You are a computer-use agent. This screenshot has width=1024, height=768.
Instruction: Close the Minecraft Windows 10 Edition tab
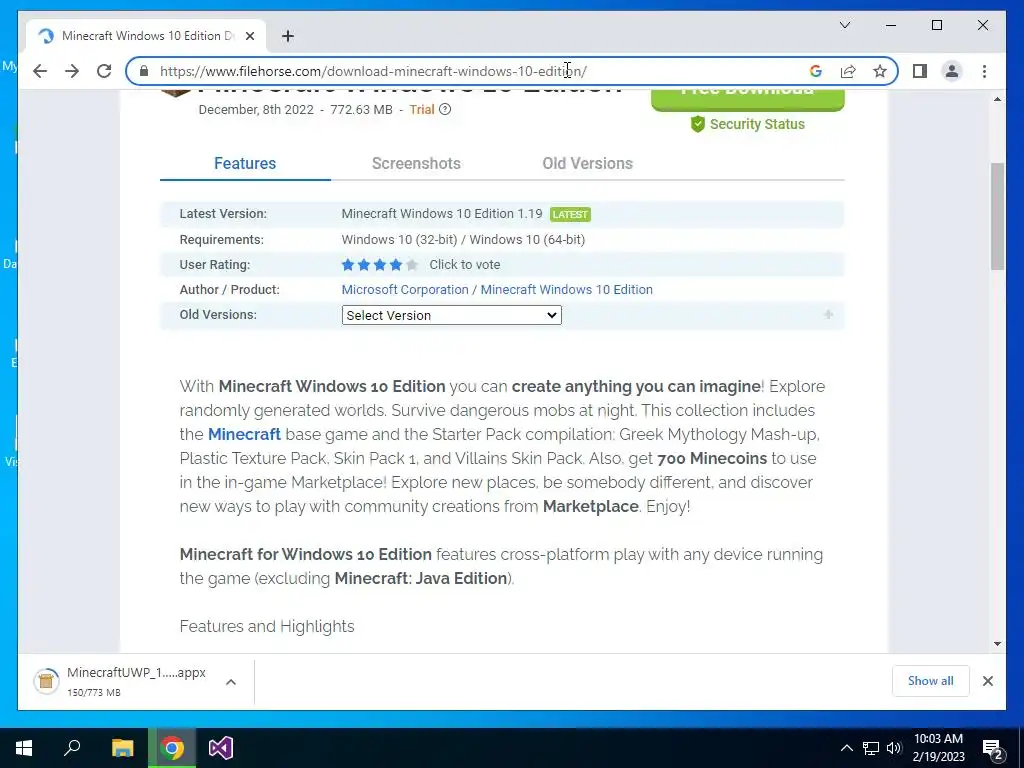coord(249,36)
